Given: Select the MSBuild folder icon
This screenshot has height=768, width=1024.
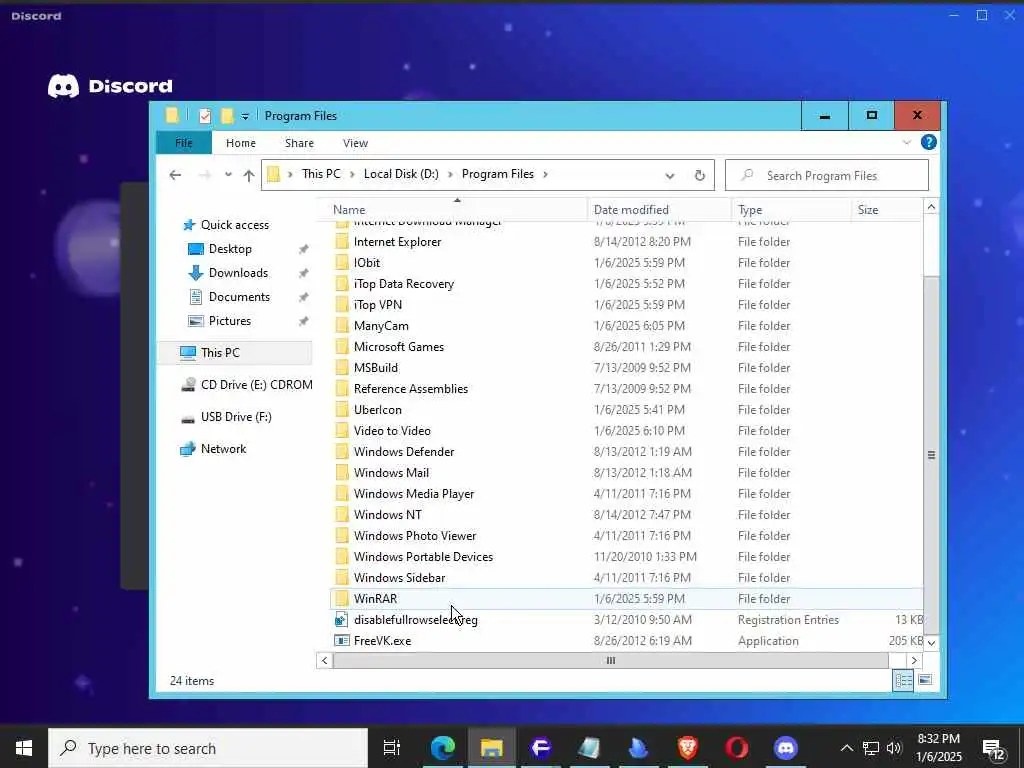Looking at the screenshot, I should pyautogui.click(x=342, y=368).
